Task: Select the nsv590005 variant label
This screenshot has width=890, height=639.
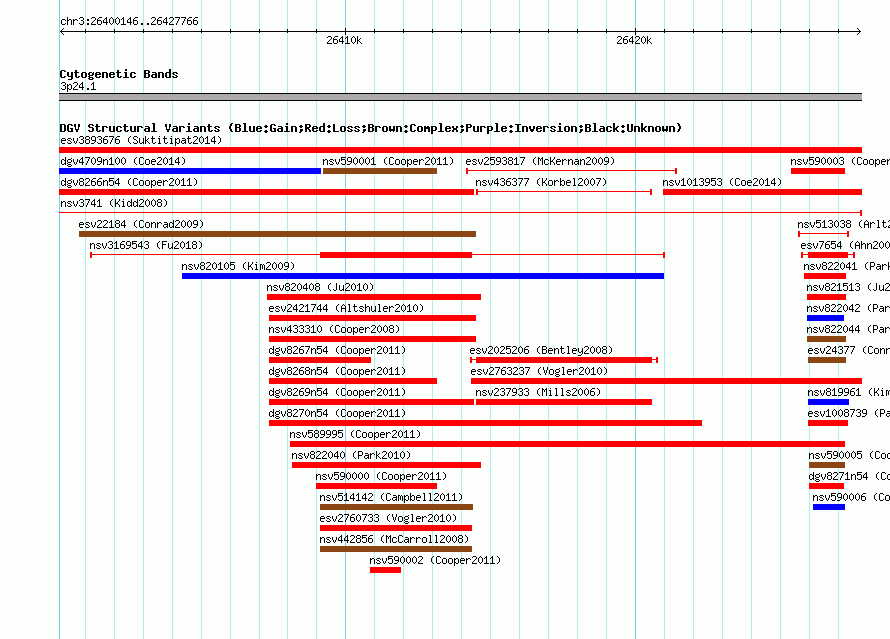Action: (x=849, y=455)
